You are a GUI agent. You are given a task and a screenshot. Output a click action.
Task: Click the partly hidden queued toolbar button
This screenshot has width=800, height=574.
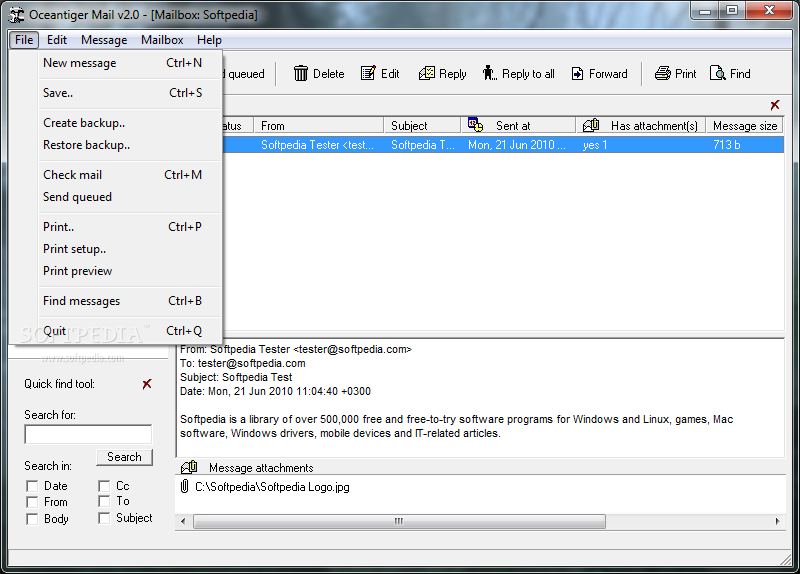tap(244, 74)
